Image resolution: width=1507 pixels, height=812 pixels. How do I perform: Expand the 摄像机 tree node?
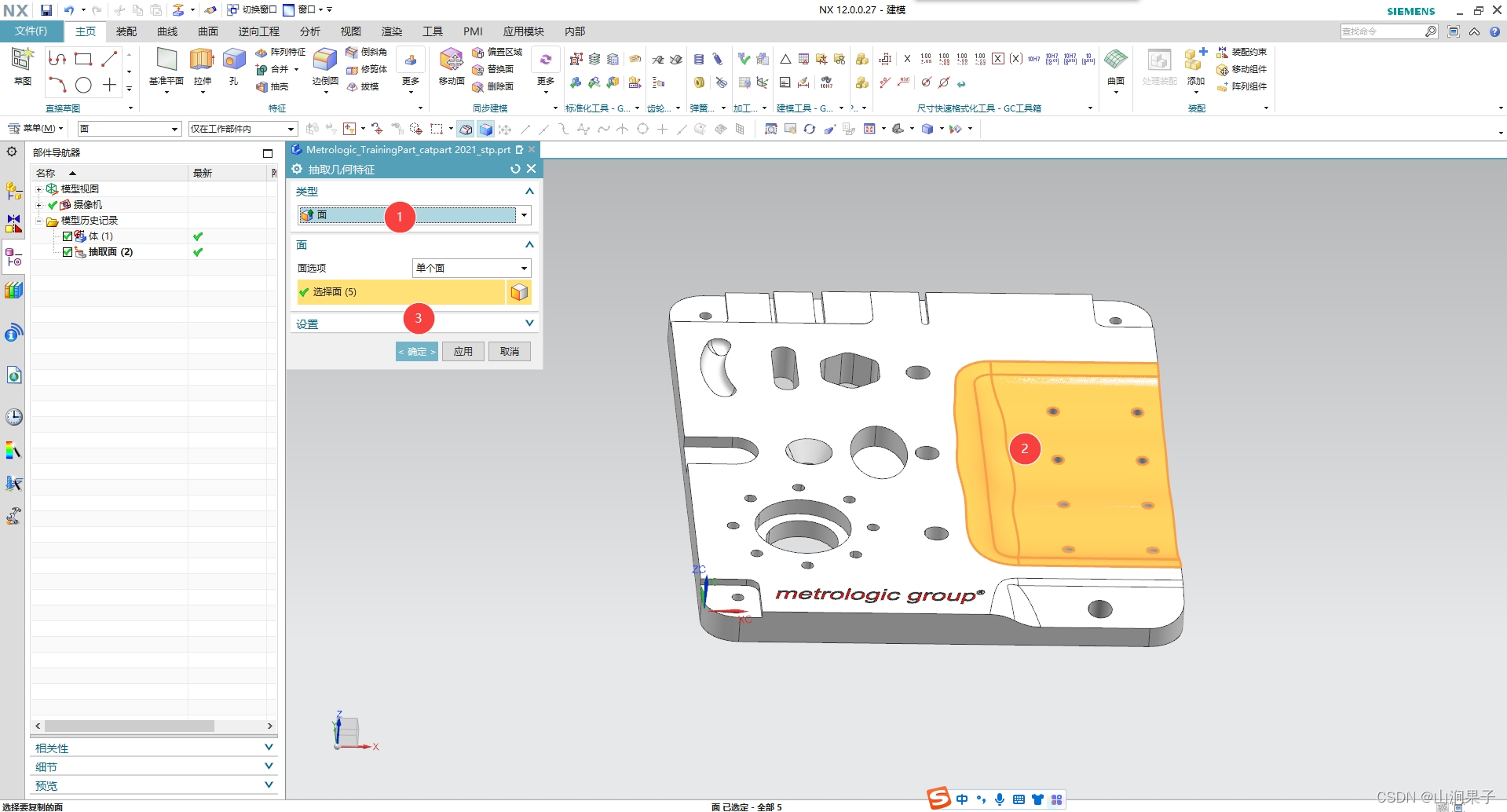click(x=38, y=205)
